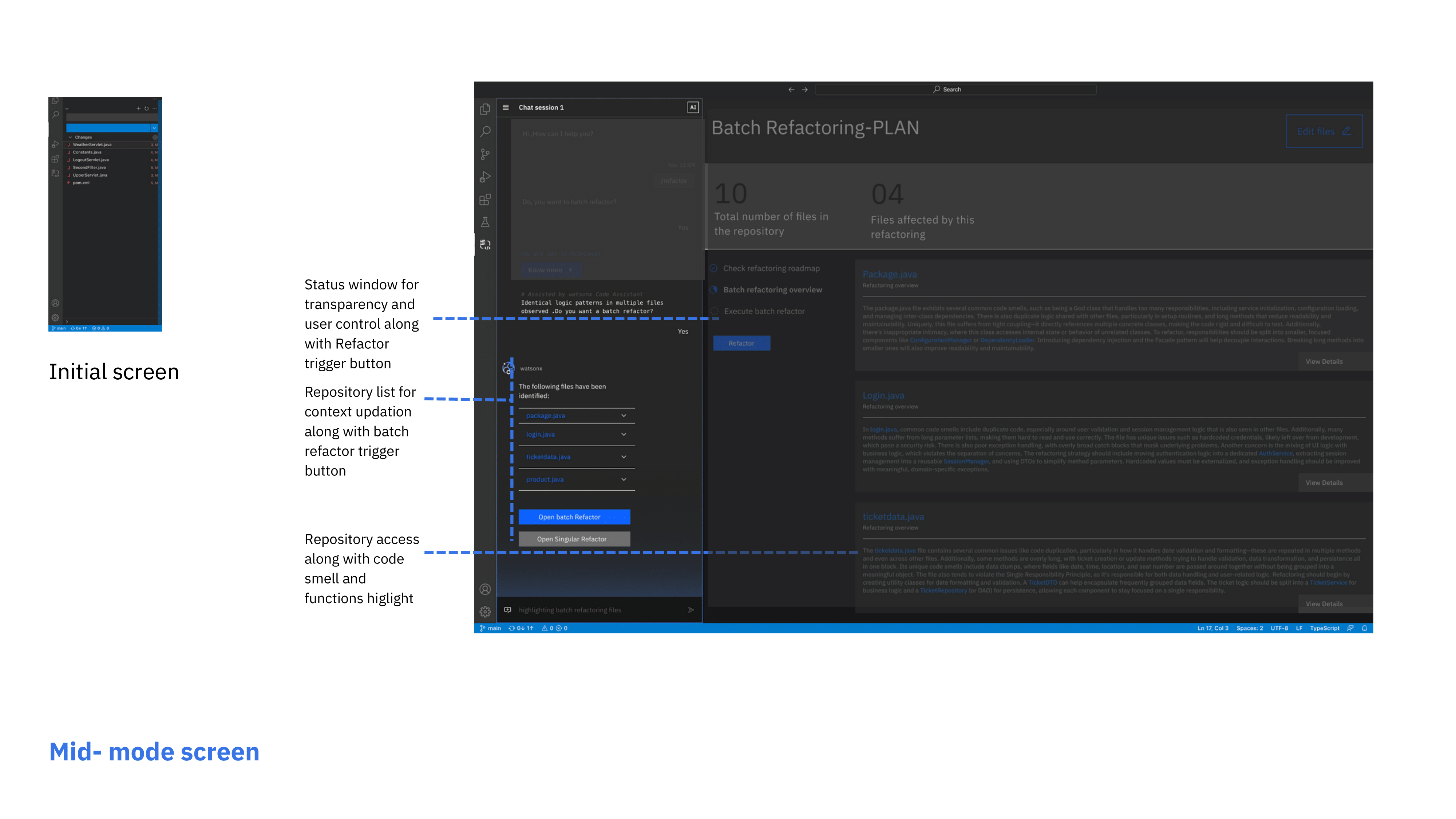Click the send arrow in the chat input

coord(691,610)
